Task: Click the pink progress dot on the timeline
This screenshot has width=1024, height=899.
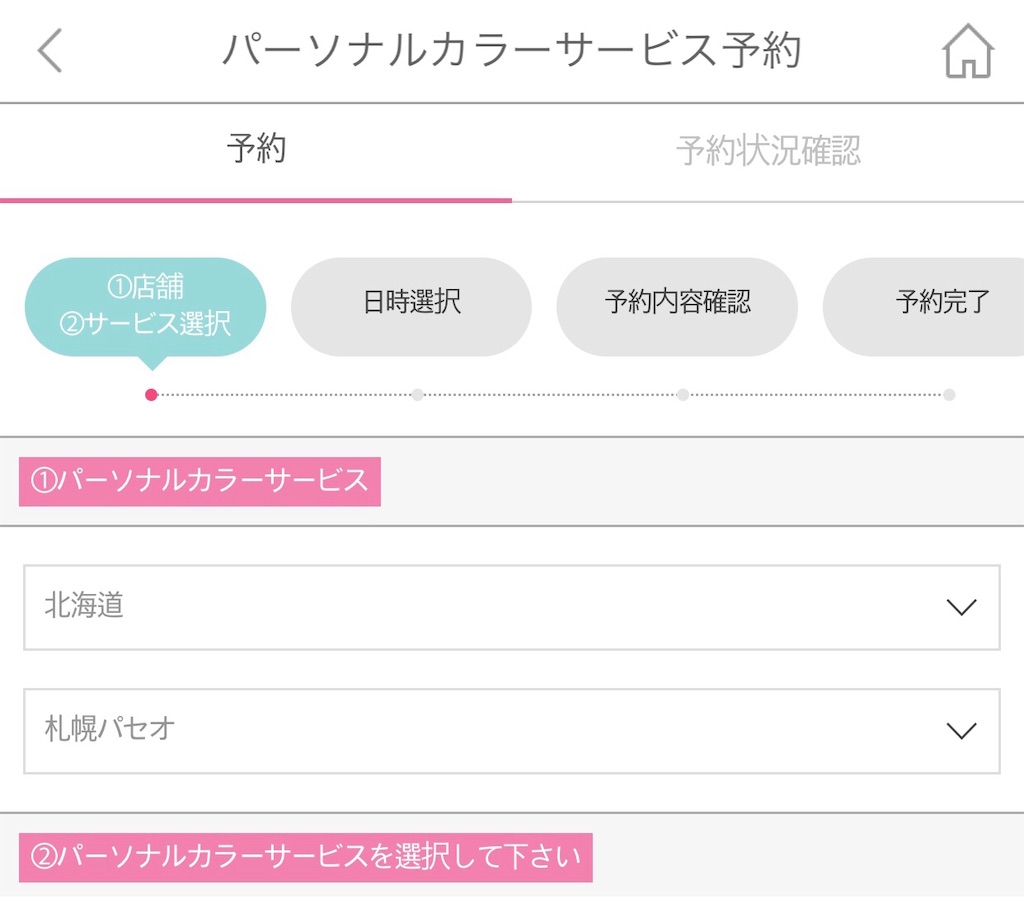Action: pos(151,394)
